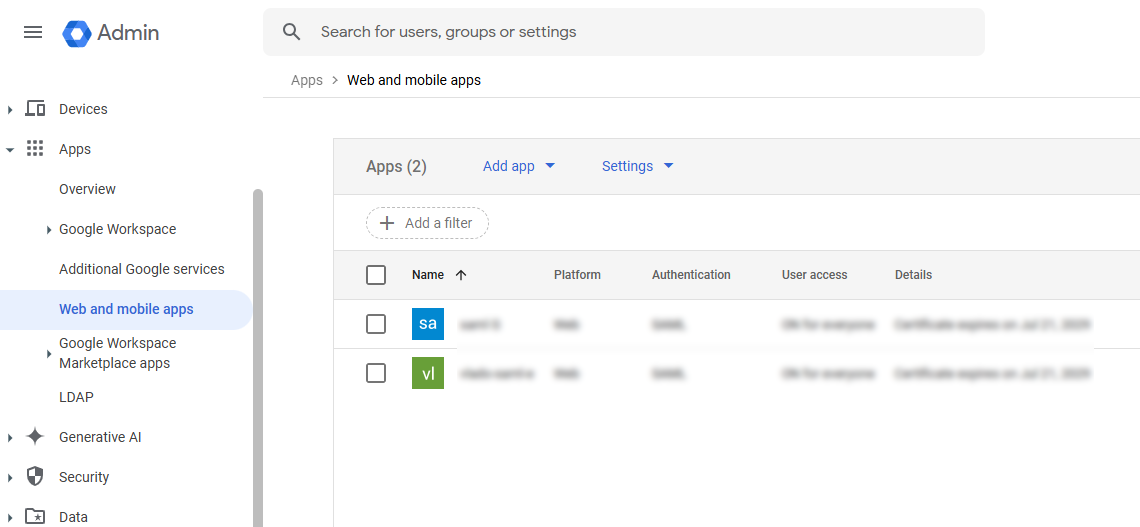Open the Settings dropdown
This screenshot has width=1140, height=527.
click(638, 166)
